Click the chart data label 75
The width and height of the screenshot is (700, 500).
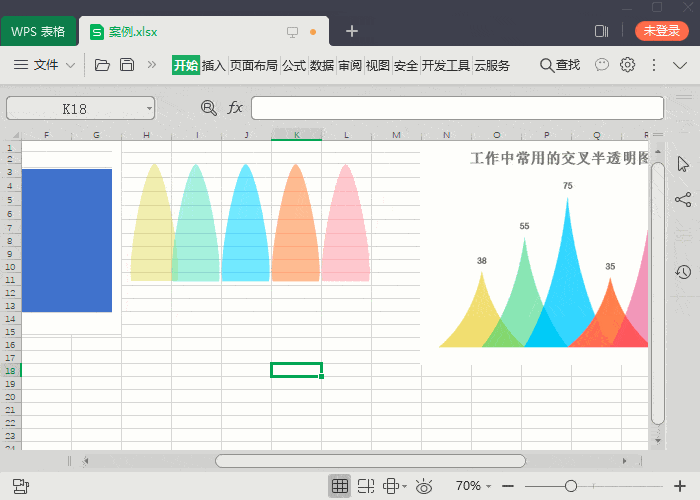click(567, 185)
